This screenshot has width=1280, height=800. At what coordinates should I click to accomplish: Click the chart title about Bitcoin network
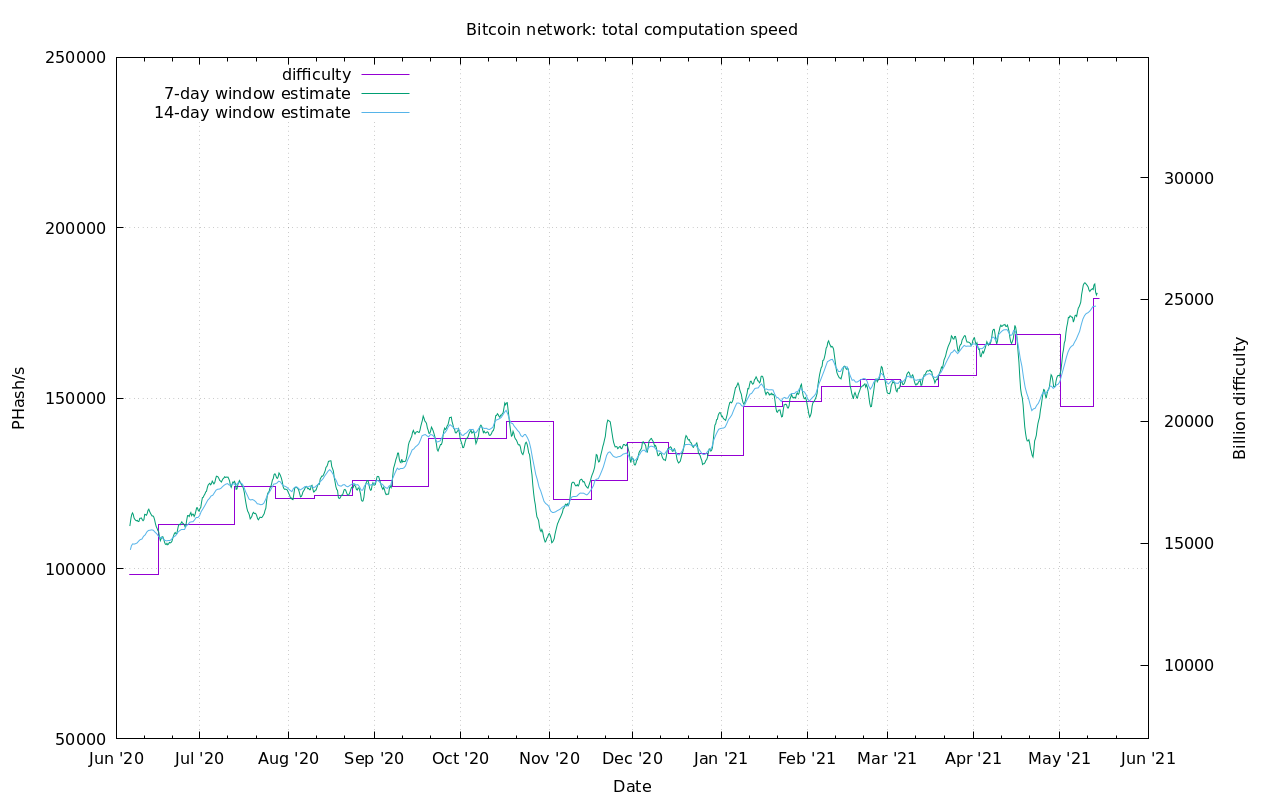631,30
